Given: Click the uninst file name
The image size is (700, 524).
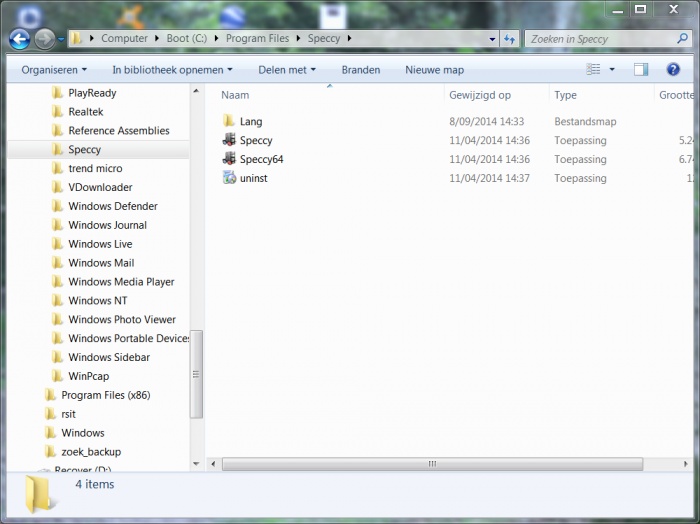Looking at the screenshot, I should pos(254,178).
